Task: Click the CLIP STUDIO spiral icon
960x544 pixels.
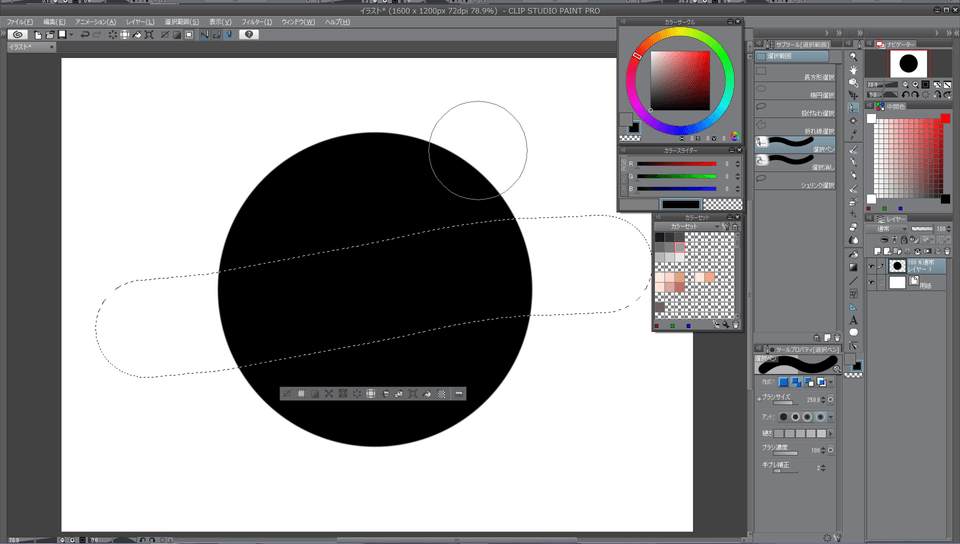Action: tap(18, 34)
